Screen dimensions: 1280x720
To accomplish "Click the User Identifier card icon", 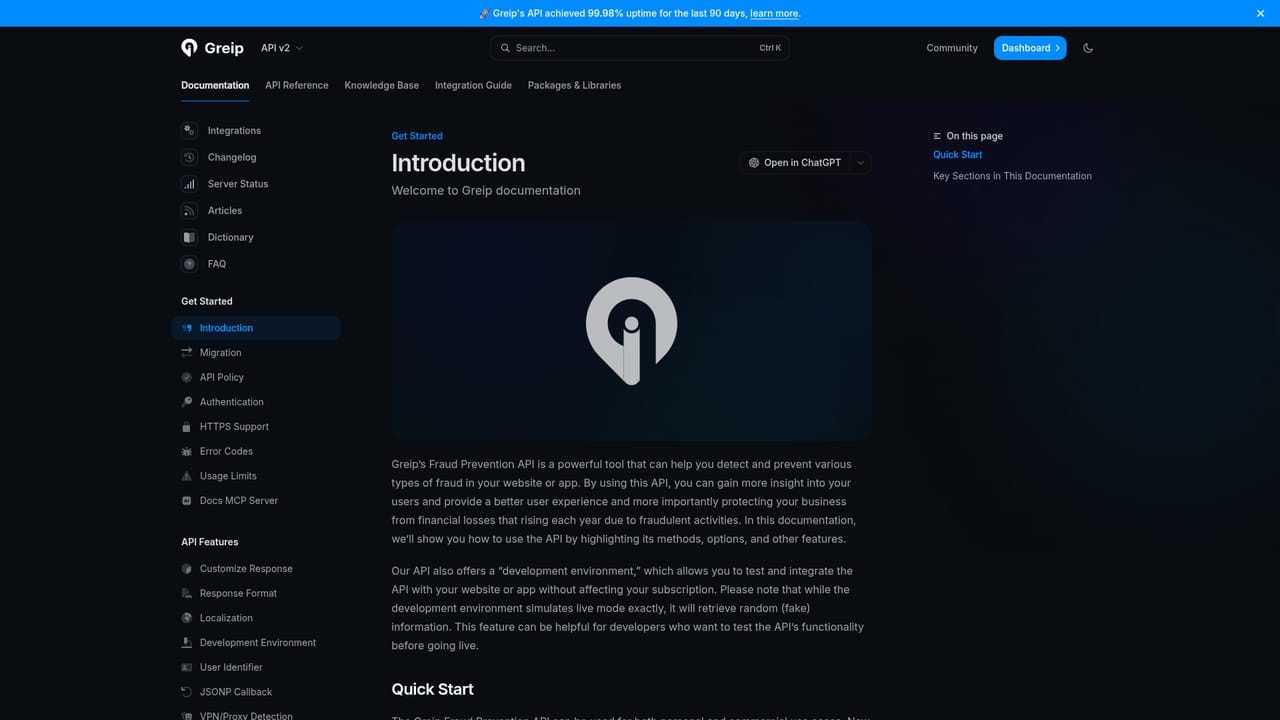I will (187, 667).
